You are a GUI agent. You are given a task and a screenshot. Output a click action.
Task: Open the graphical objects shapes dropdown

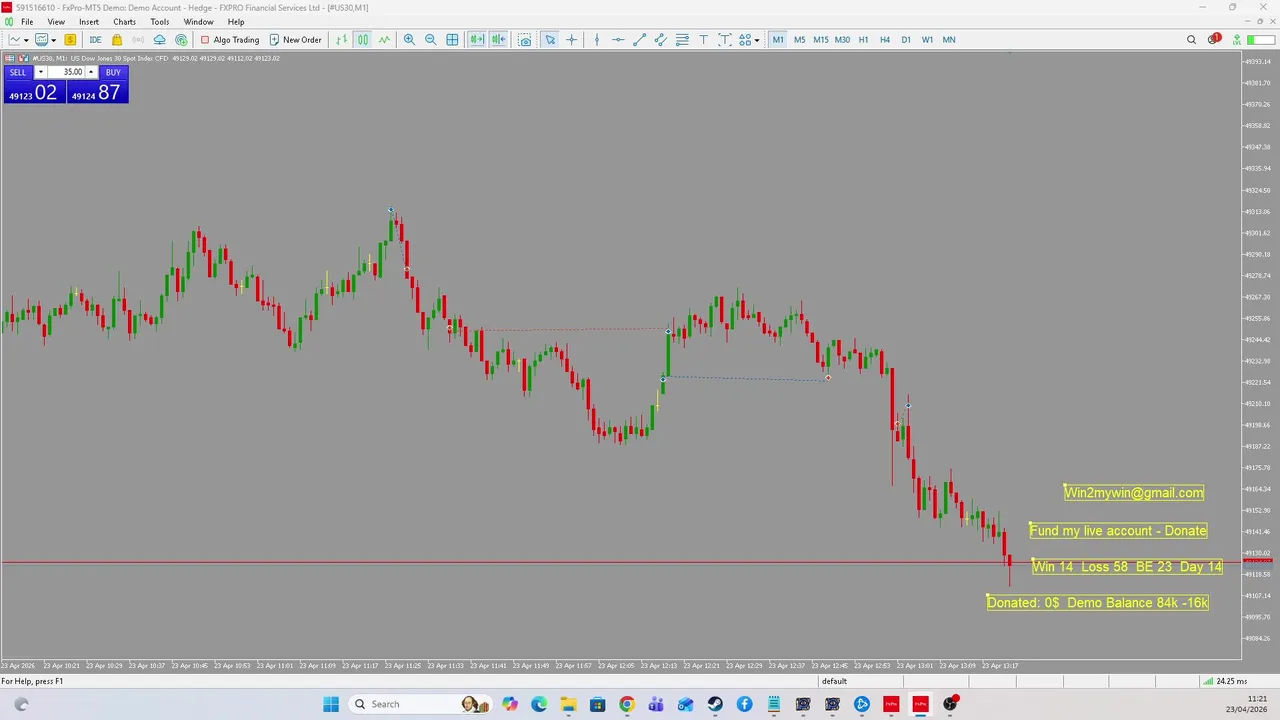757,40
